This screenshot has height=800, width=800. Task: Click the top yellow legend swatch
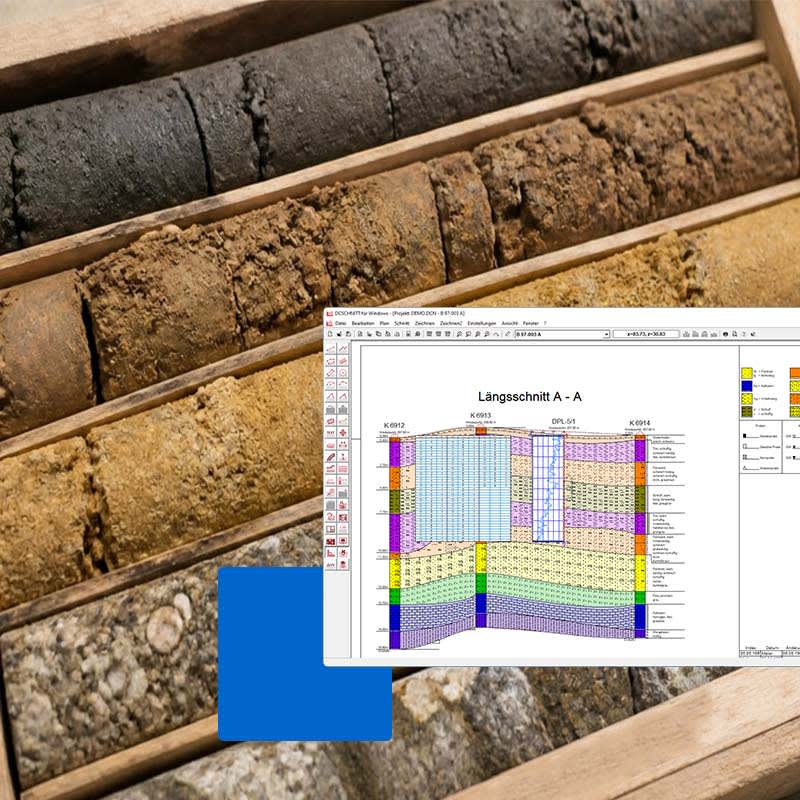click(x=747, y=373)
